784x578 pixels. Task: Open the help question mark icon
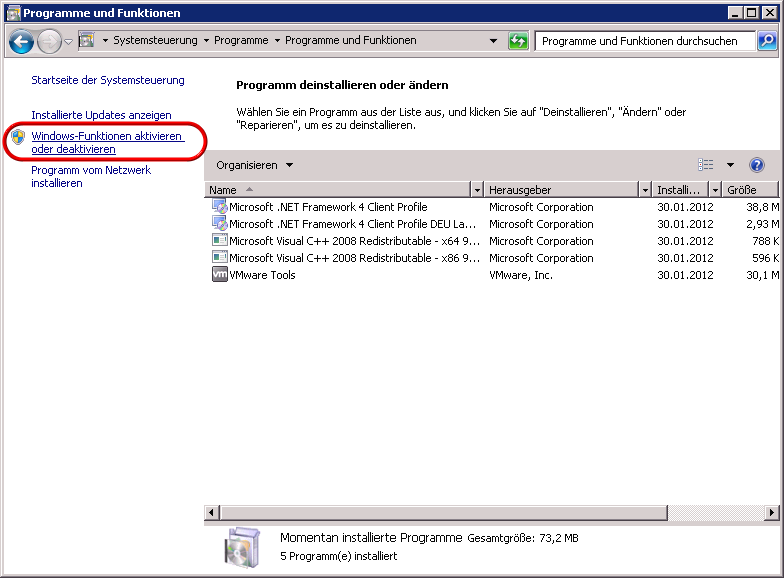click(x=756, y=165)
